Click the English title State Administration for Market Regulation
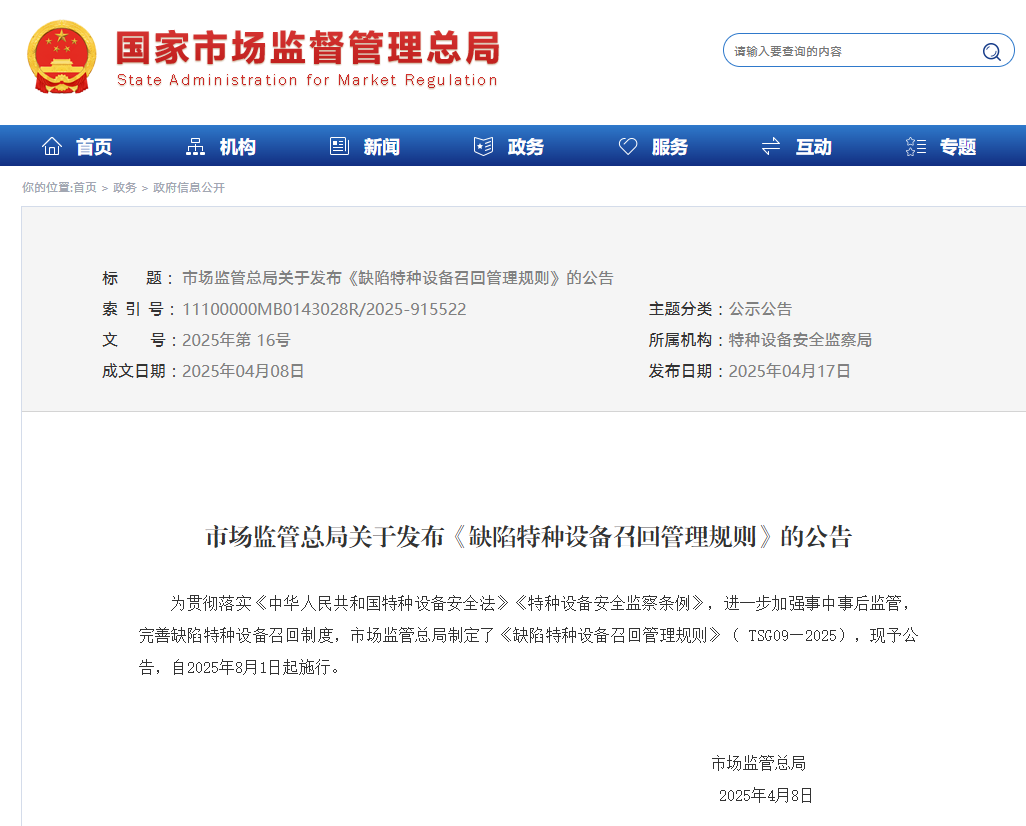This screenshot has height=826, width=1026. pyautogui.click(x=307, y=80)
